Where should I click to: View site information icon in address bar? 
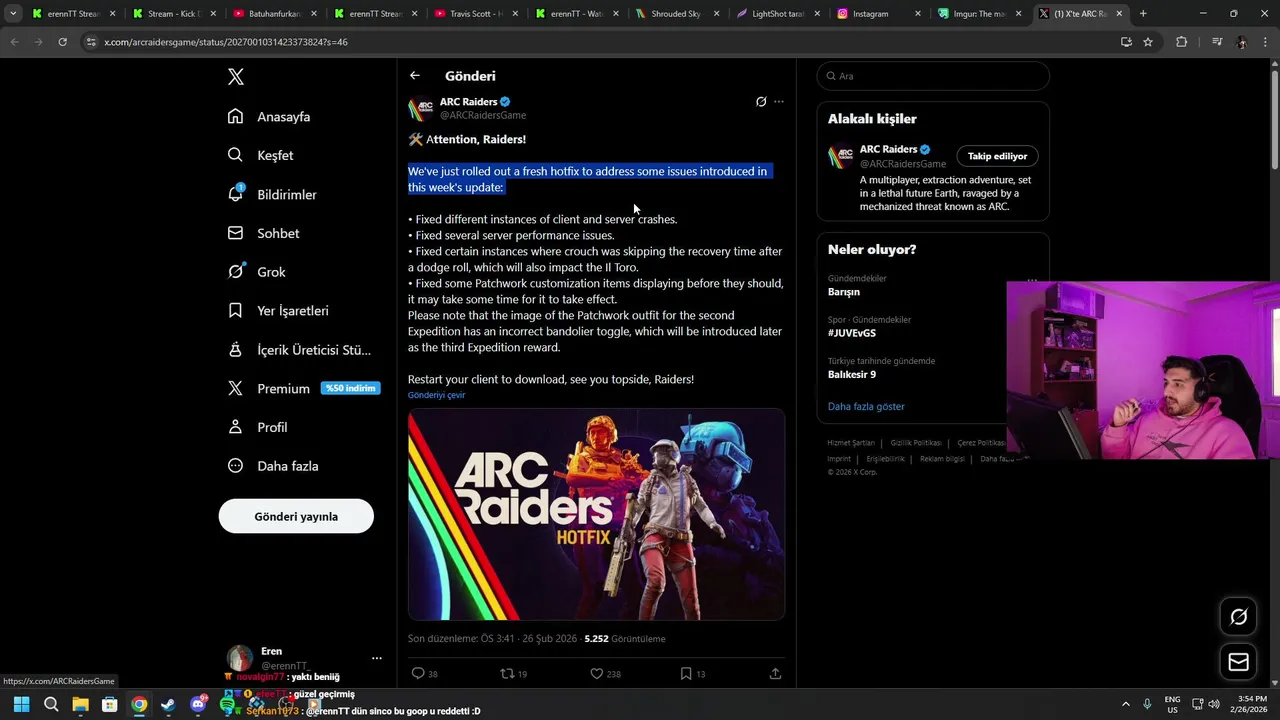91,42
